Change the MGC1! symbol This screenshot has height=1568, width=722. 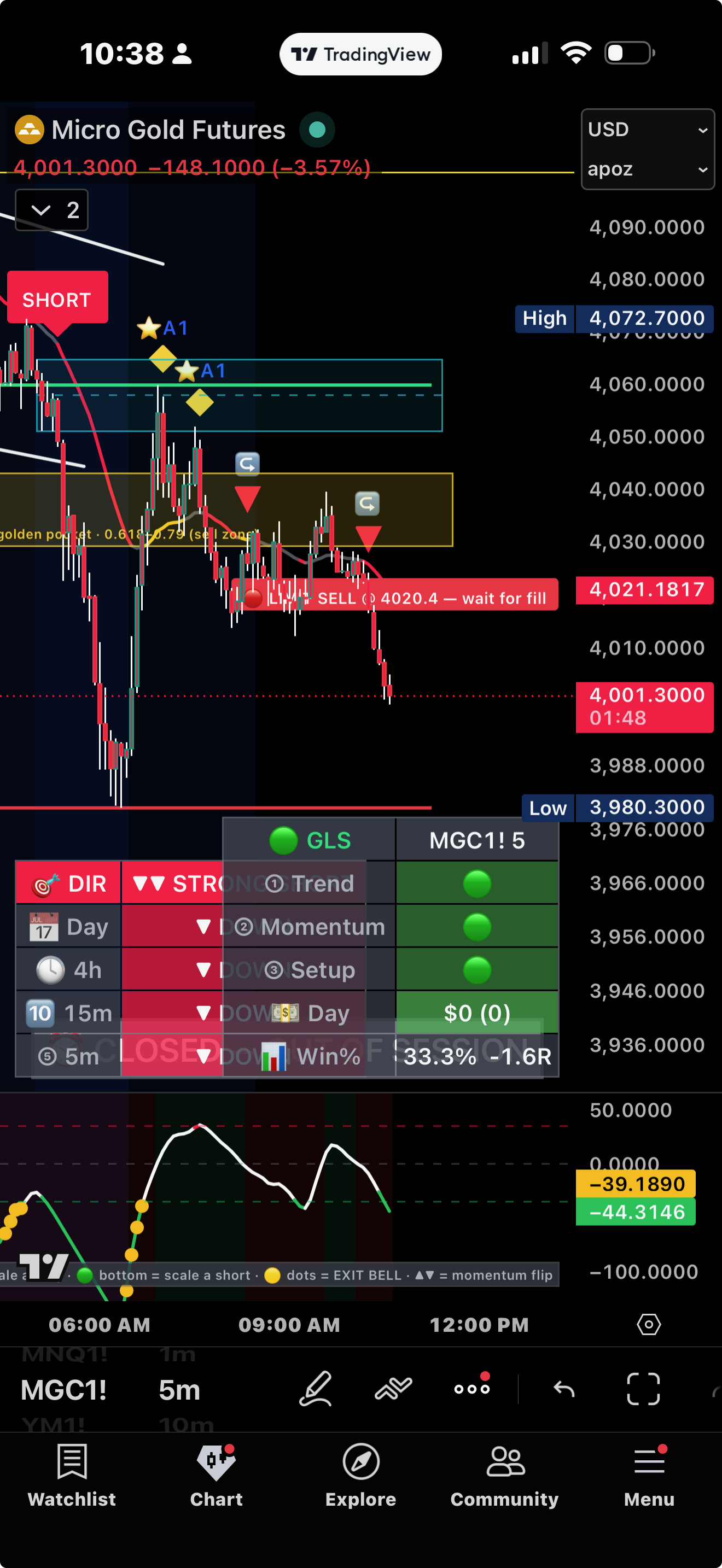tap(63, 1390)
